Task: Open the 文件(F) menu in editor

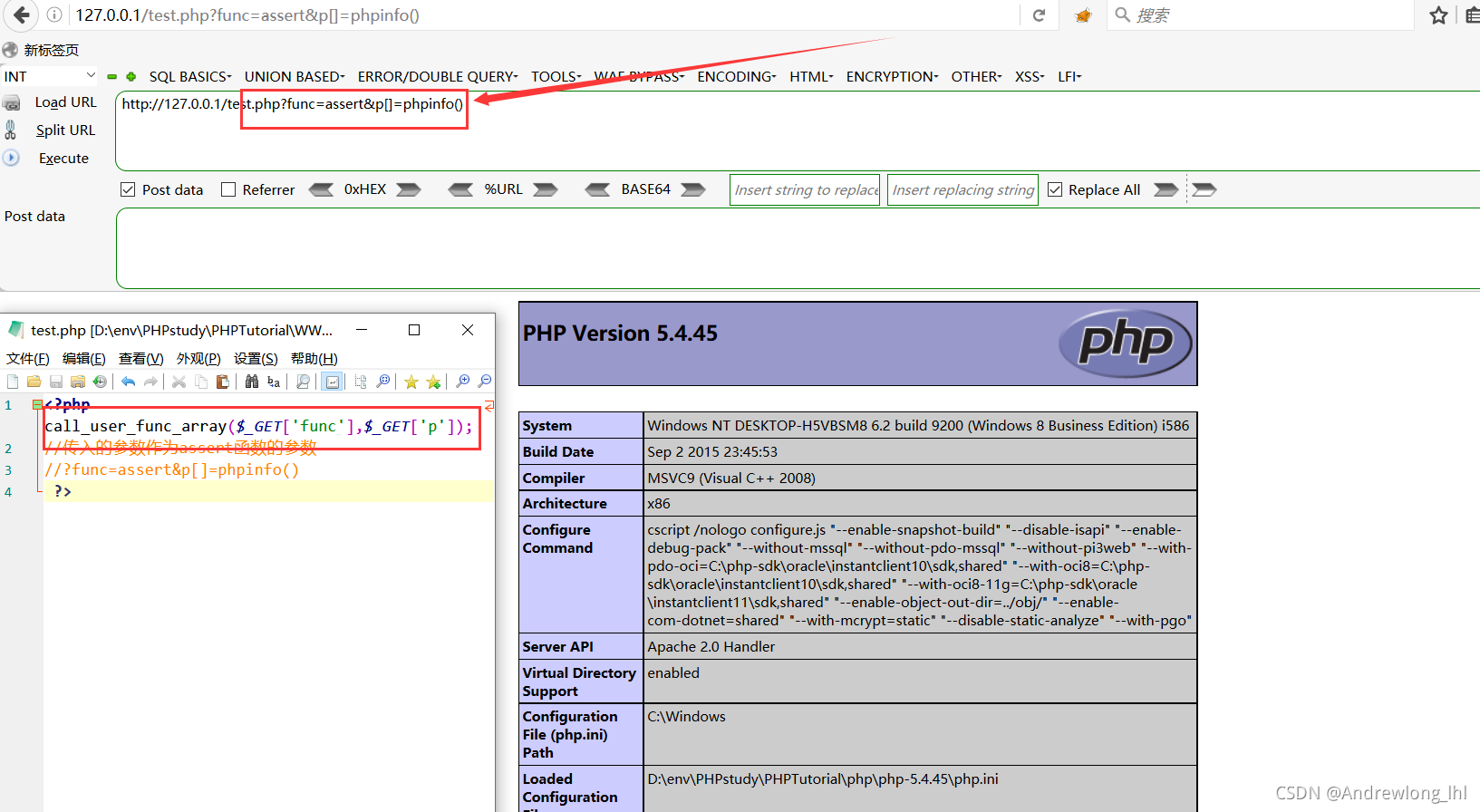Action: (28, 359)
